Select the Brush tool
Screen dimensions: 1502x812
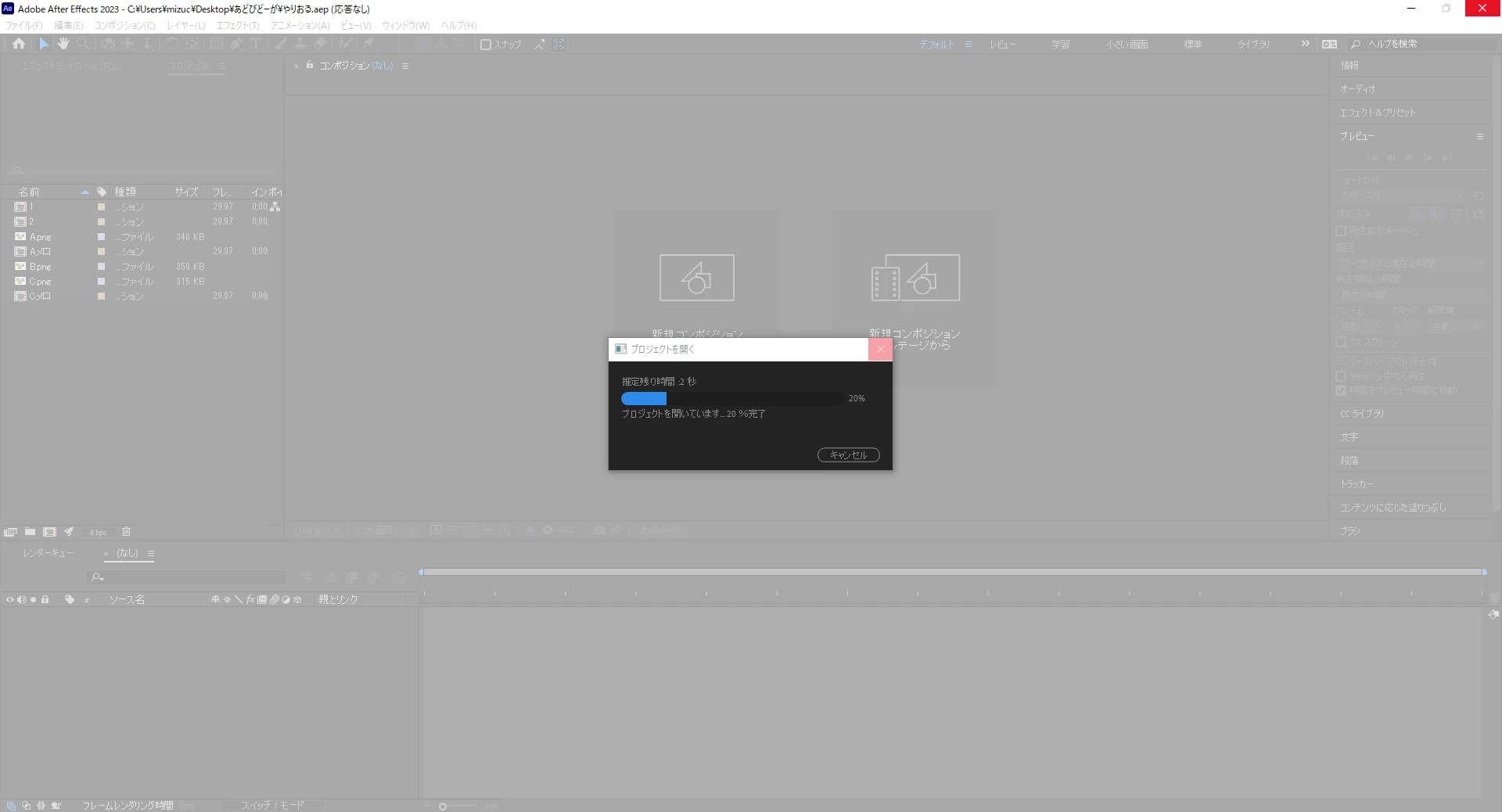click(281, 44)
